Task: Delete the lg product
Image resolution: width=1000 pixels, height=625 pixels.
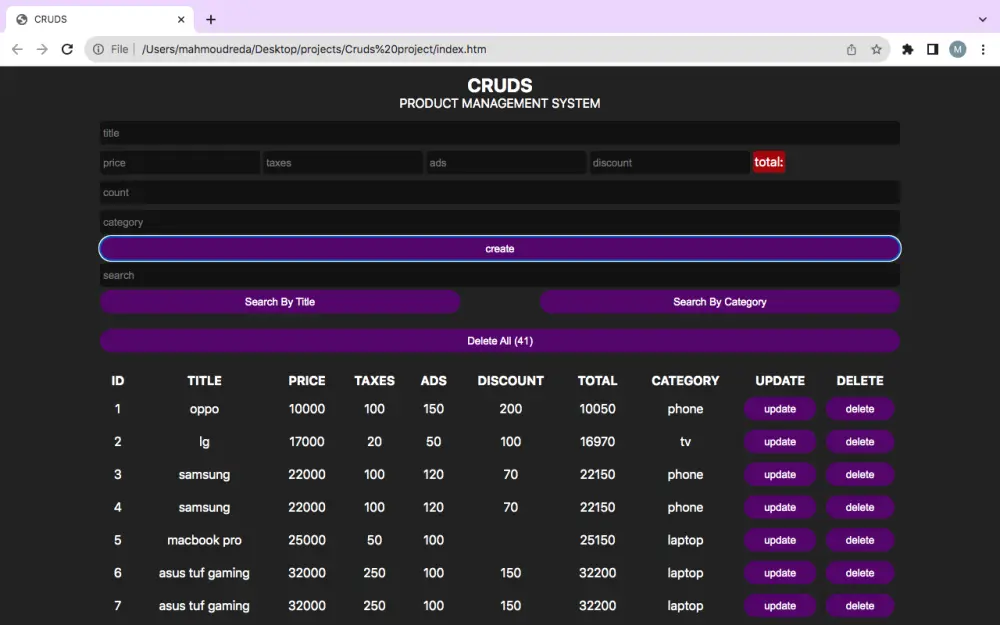Action: 859,441
